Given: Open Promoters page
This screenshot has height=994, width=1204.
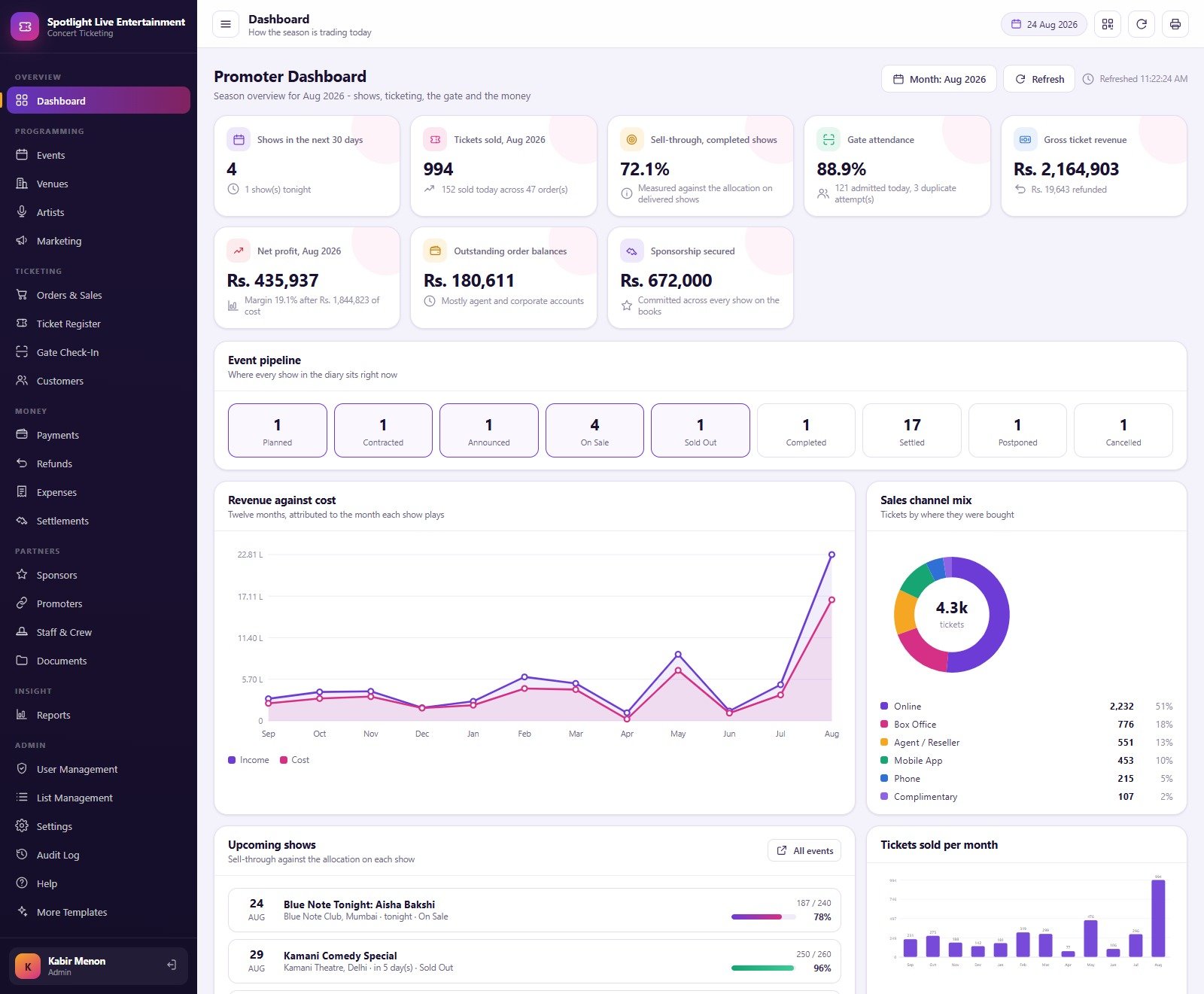Looking at the screenshot, I should point(99,603).
